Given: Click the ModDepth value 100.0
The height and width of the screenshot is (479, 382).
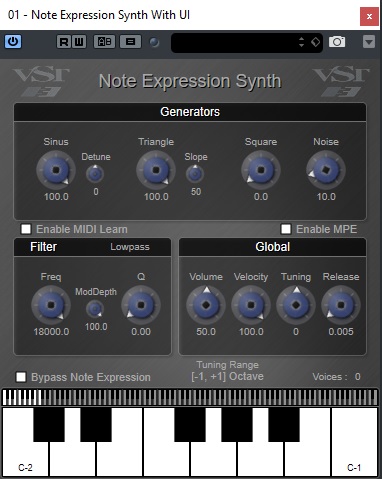Looking at the screenshot, I should [x=96, y=327].
